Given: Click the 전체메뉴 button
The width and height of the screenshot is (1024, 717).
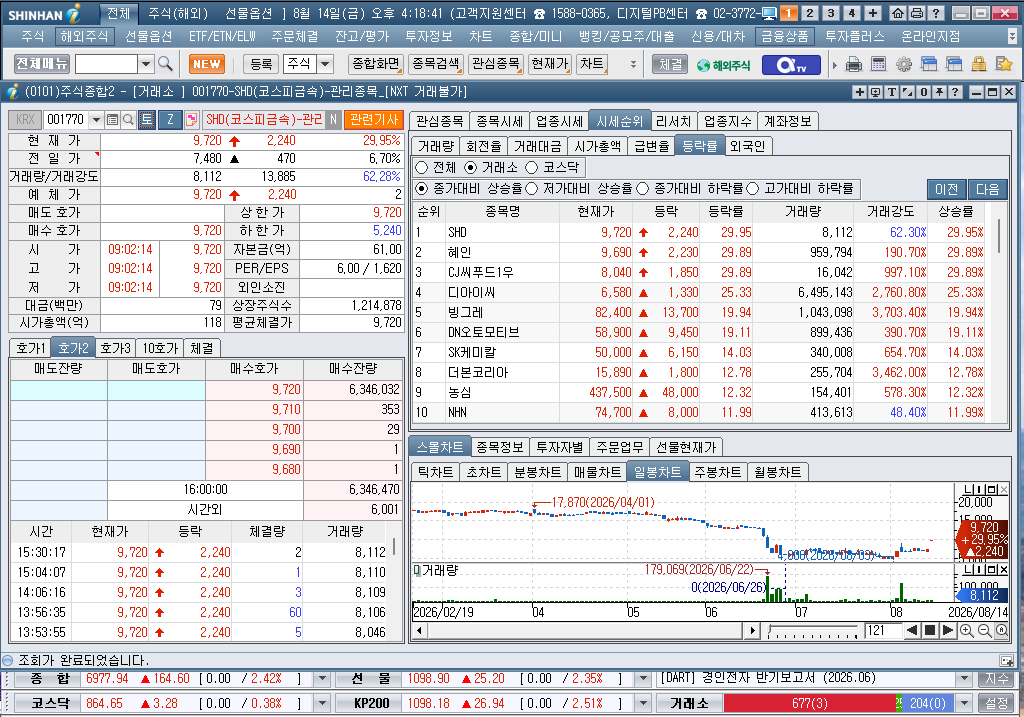Looking at the screenshot, I should pyautogui.click(x=42, y=64).
